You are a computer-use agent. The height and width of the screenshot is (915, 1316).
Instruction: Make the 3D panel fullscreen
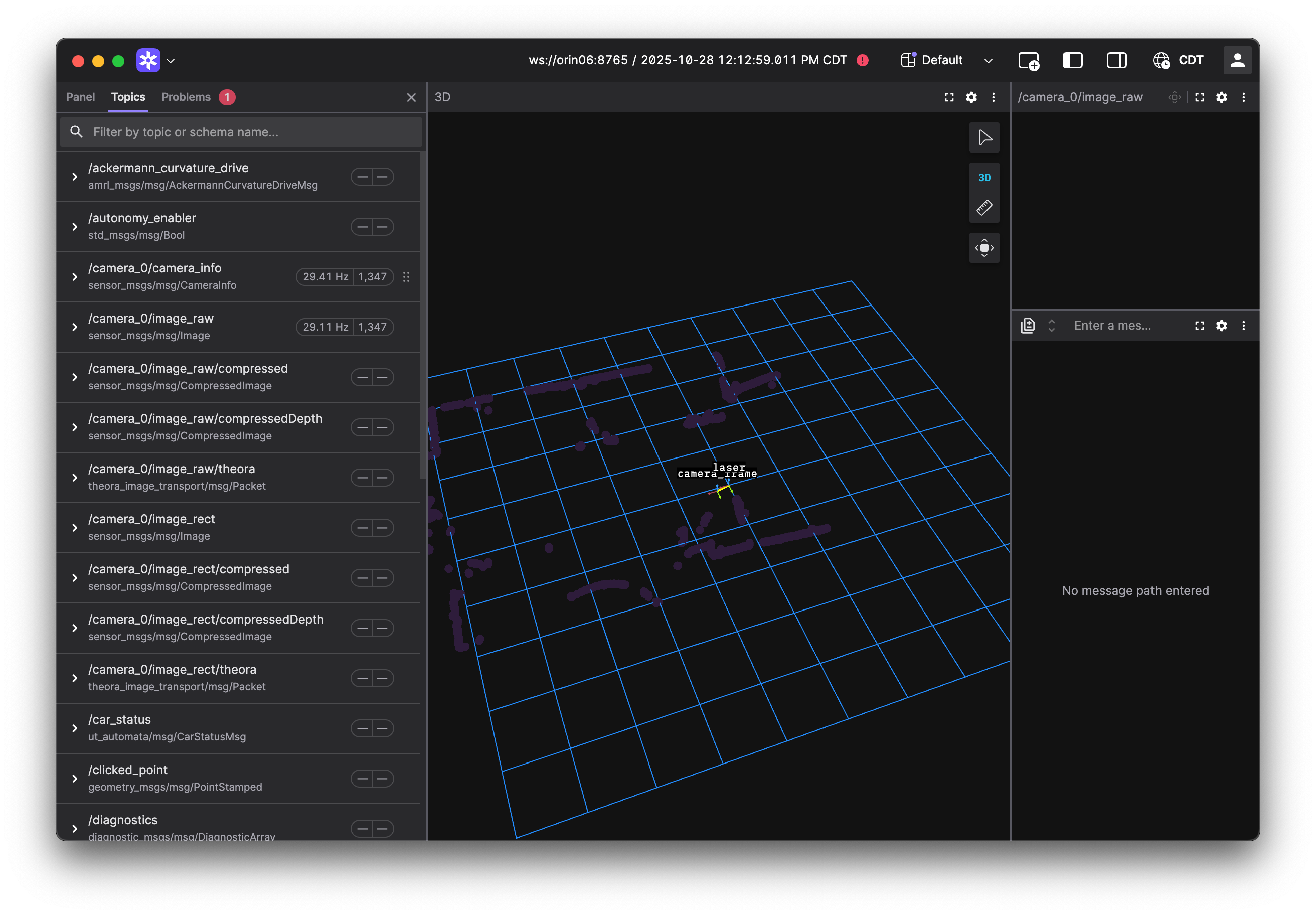[x=949, y=97]
